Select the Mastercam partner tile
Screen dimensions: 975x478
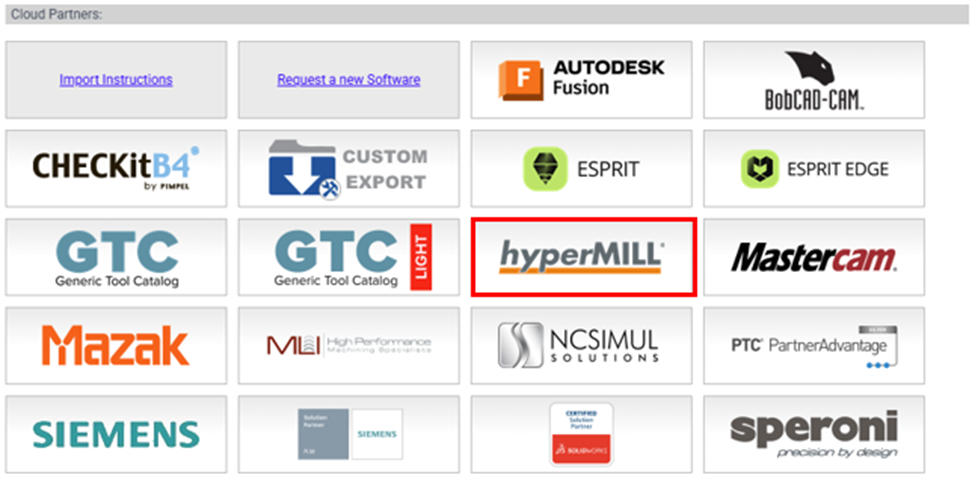coord(814,257)
